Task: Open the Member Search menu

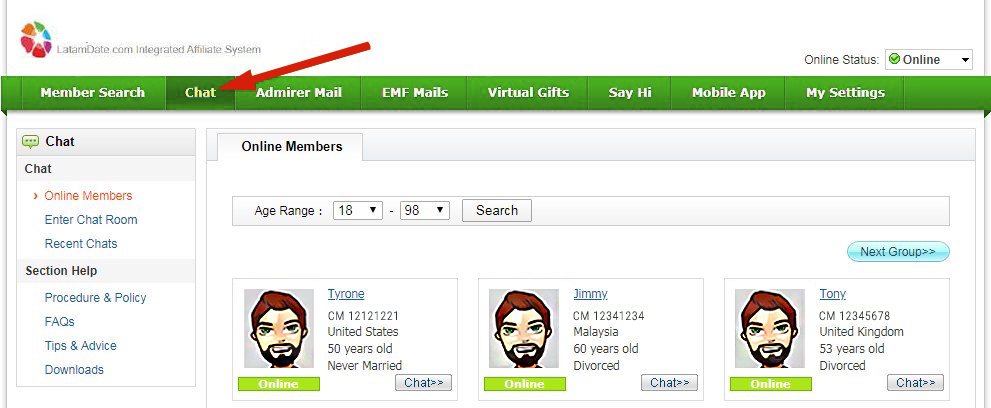Action: point(92,92)
